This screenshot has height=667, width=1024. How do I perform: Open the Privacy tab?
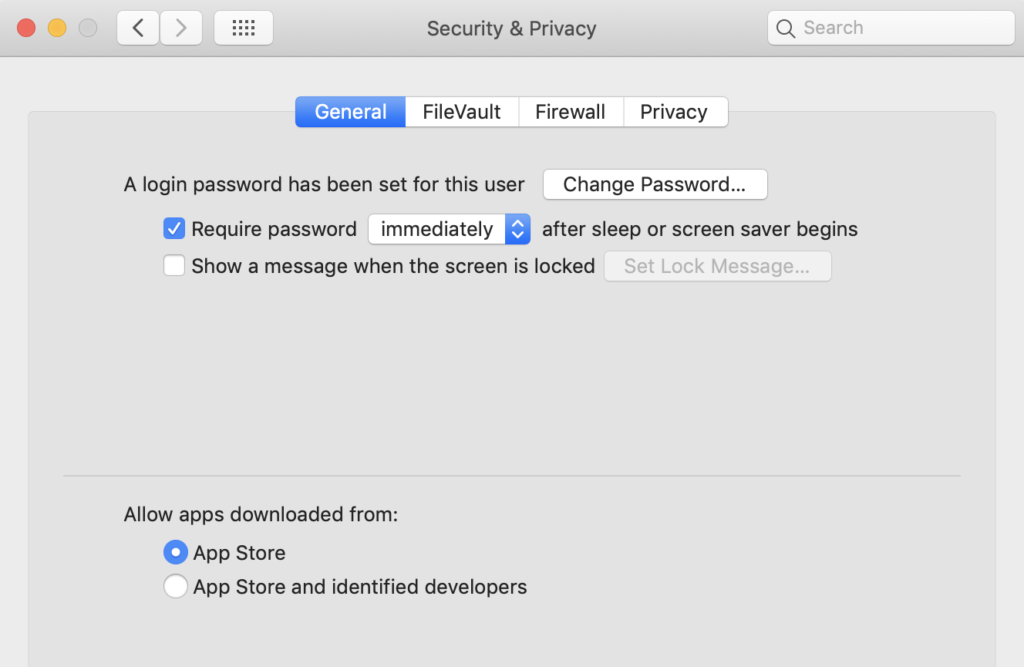point(674,112)
